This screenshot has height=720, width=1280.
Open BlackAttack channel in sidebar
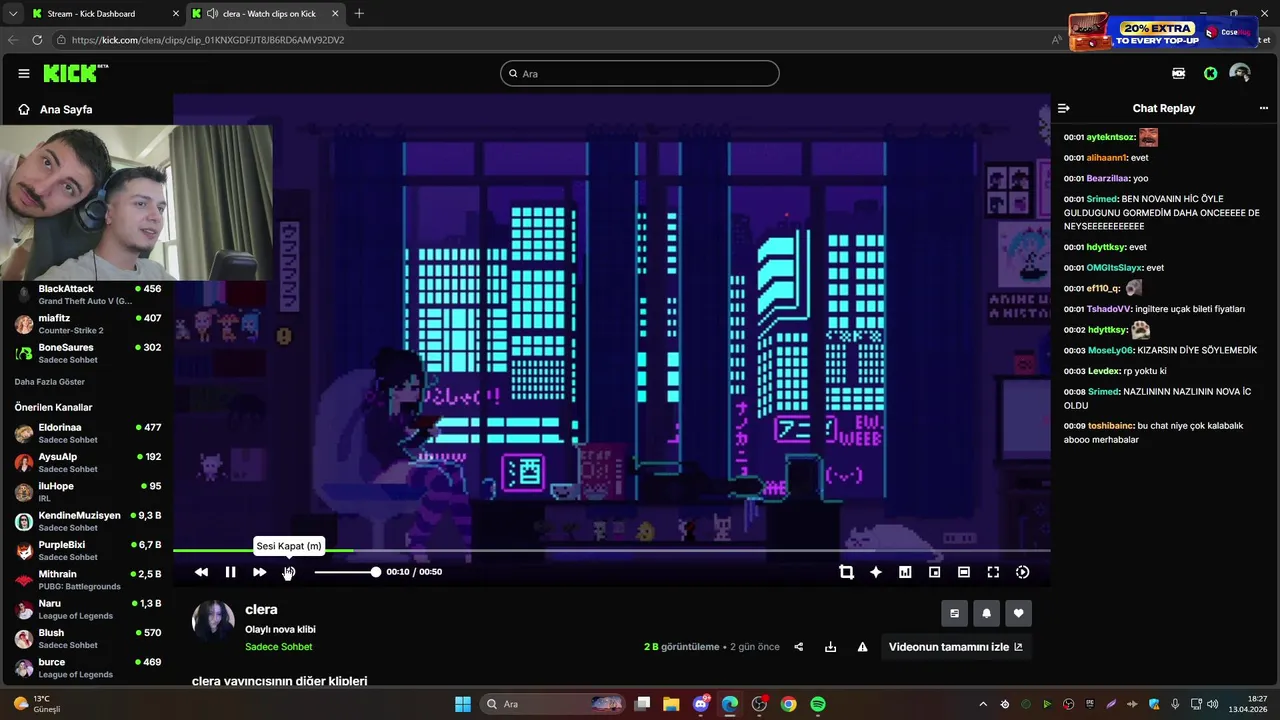[88, 294]
